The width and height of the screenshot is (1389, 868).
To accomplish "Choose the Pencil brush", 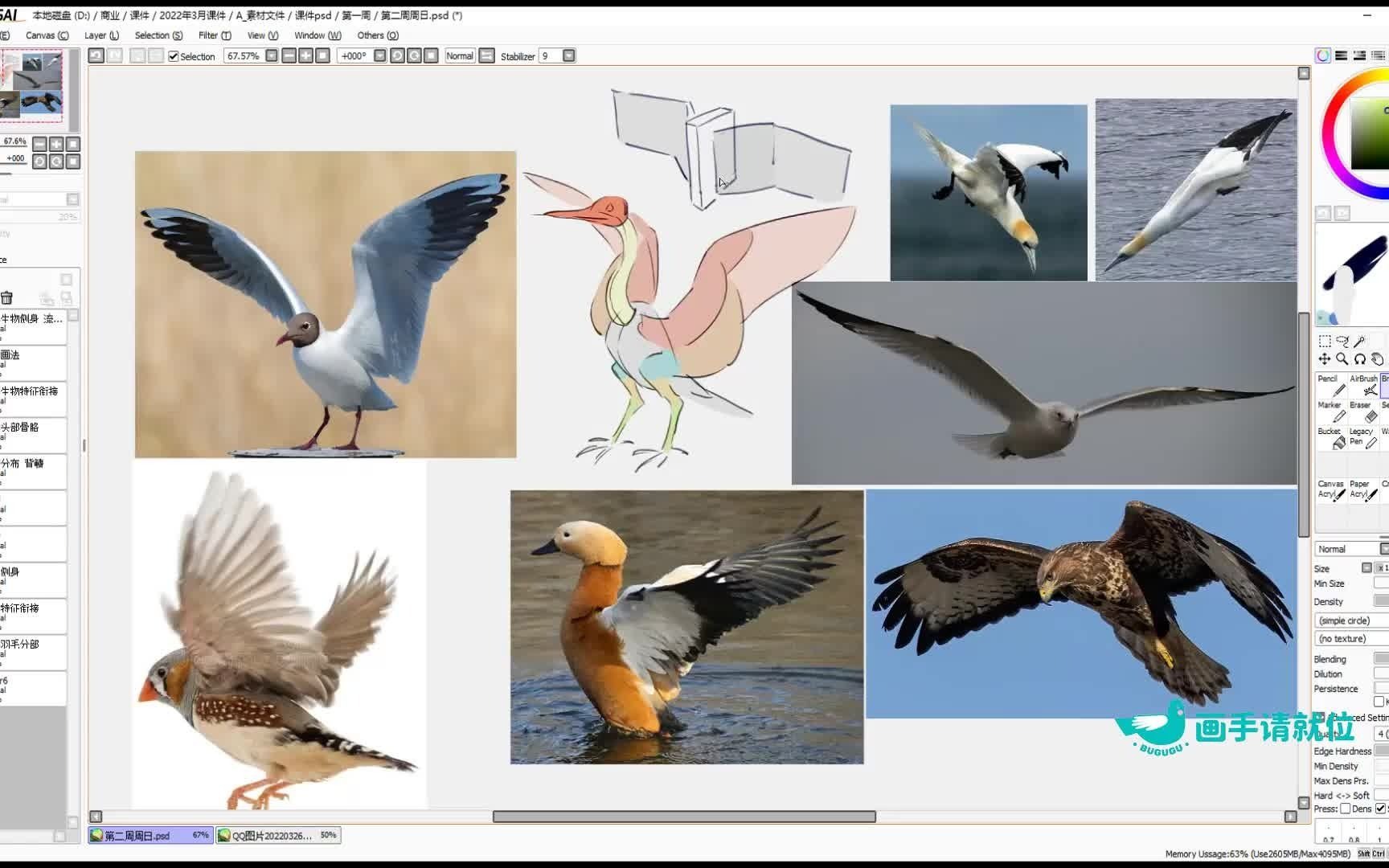I will pos(1331,385).
